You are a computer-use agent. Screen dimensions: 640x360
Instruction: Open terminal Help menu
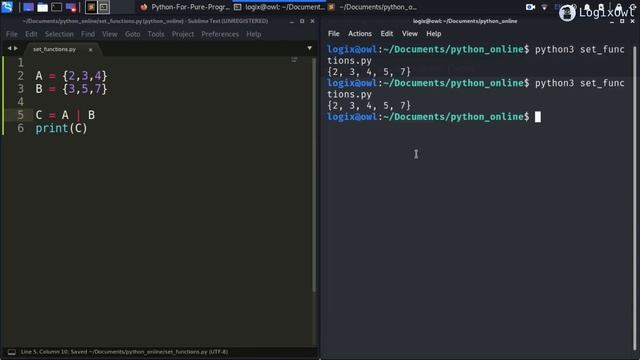[433, 34]
